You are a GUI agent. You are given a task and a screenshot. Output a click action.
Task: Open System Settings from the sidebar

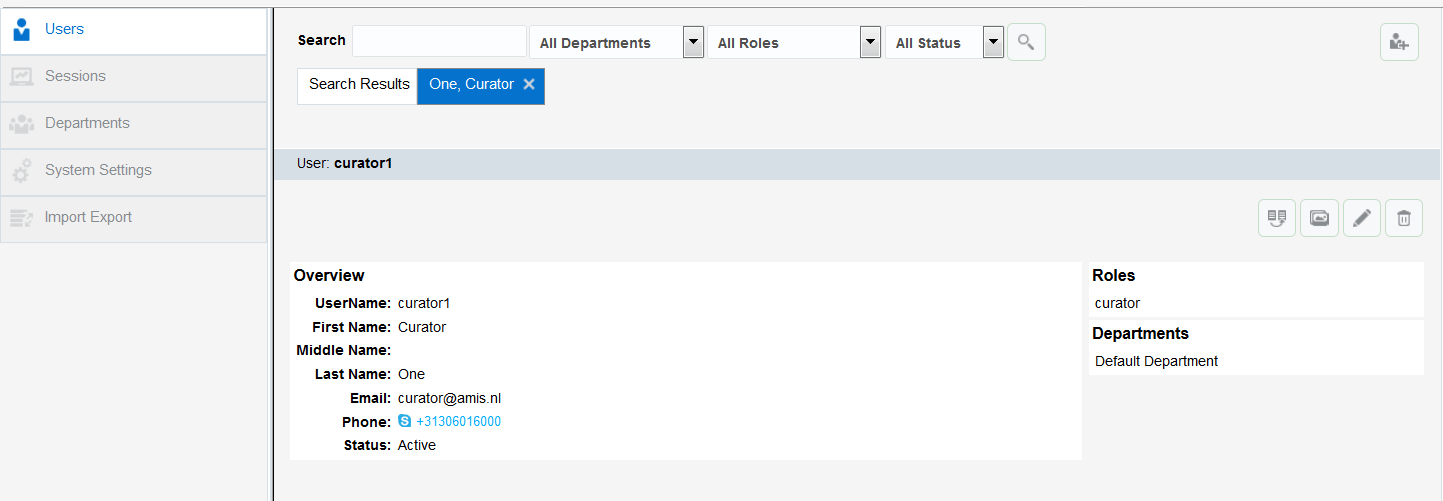pos(98,170)
